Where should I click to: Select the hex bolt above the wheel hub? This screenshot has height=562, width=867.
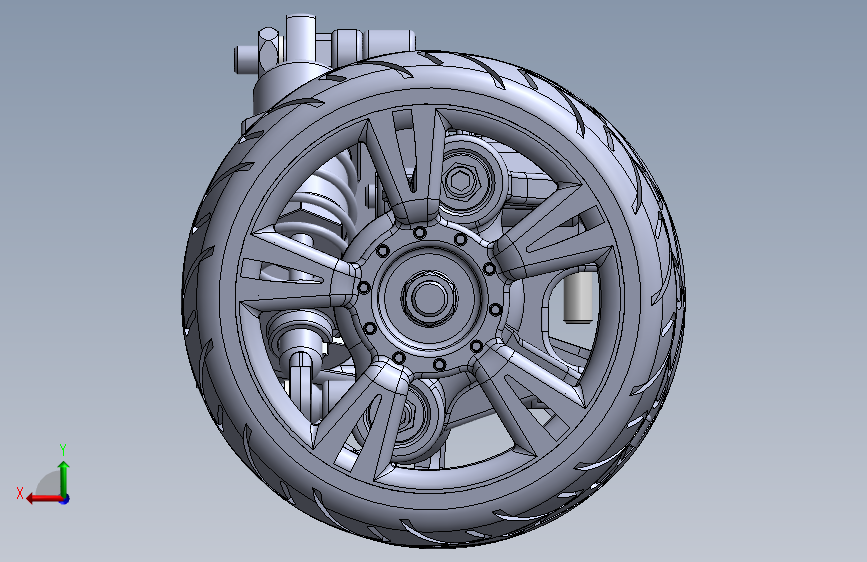tap(460, 180)
